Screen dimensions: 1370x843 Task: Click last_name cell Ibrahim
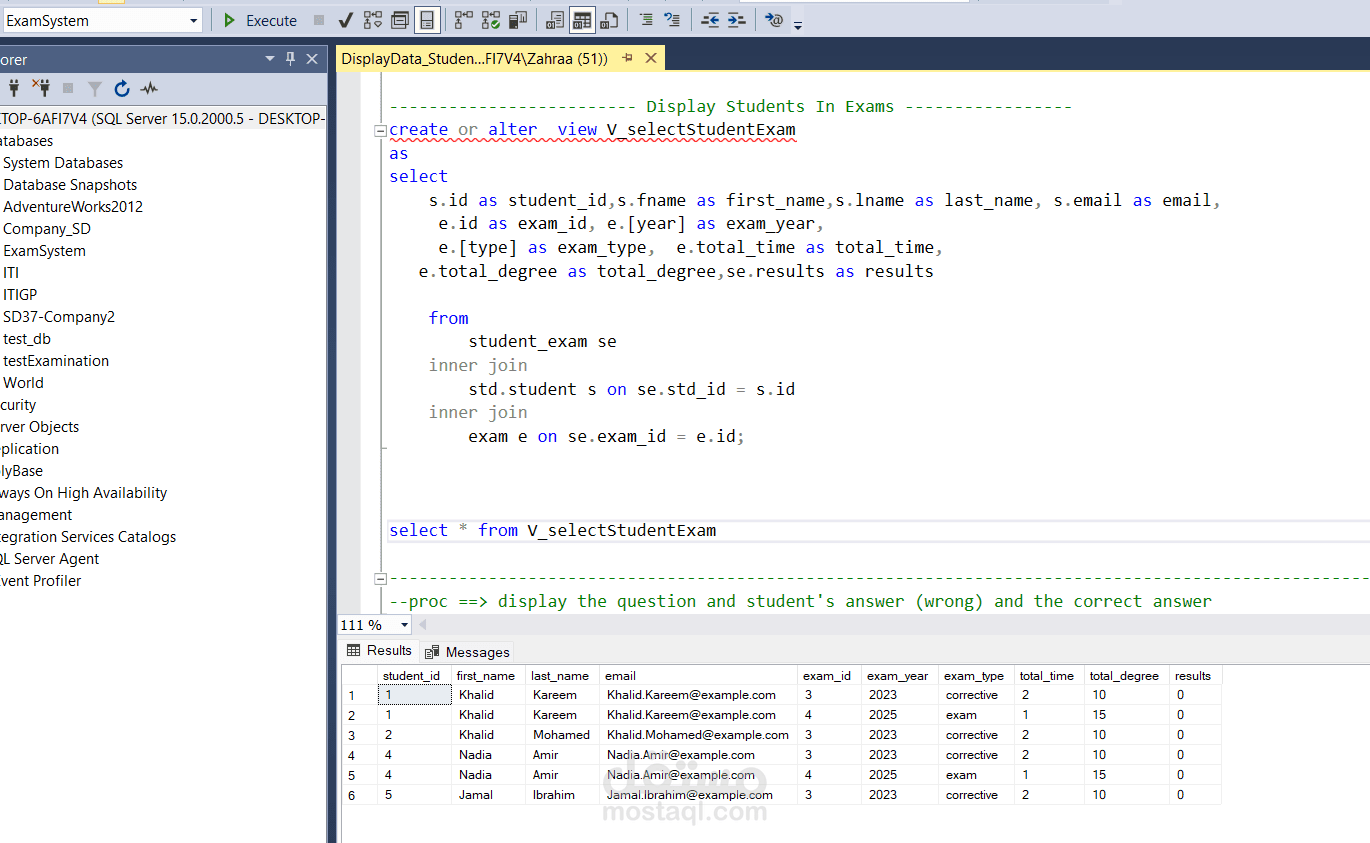point(562,795)
